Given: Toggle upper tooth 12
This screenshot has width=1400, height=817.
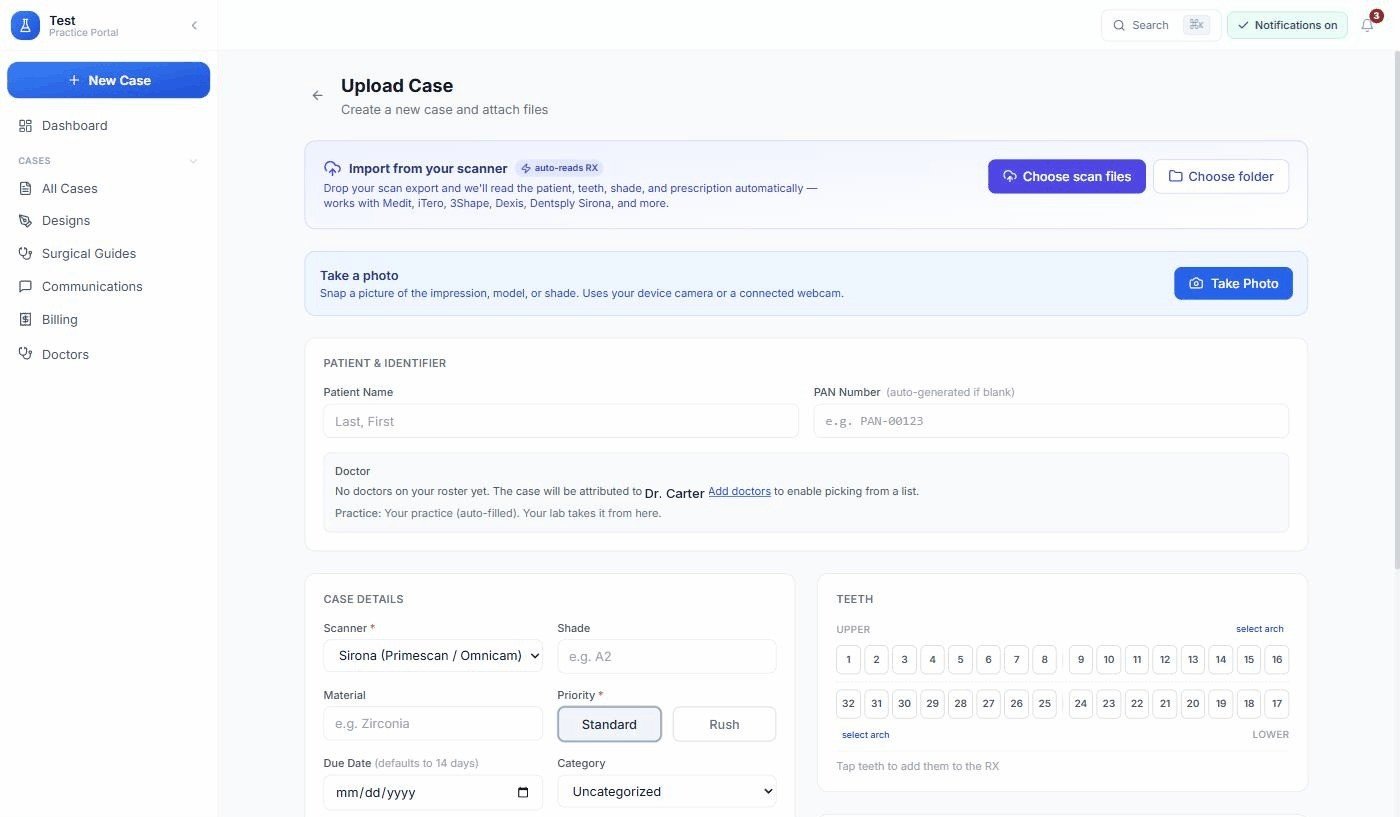Looking at the screenshot, I should click(x=1164, y=659).
